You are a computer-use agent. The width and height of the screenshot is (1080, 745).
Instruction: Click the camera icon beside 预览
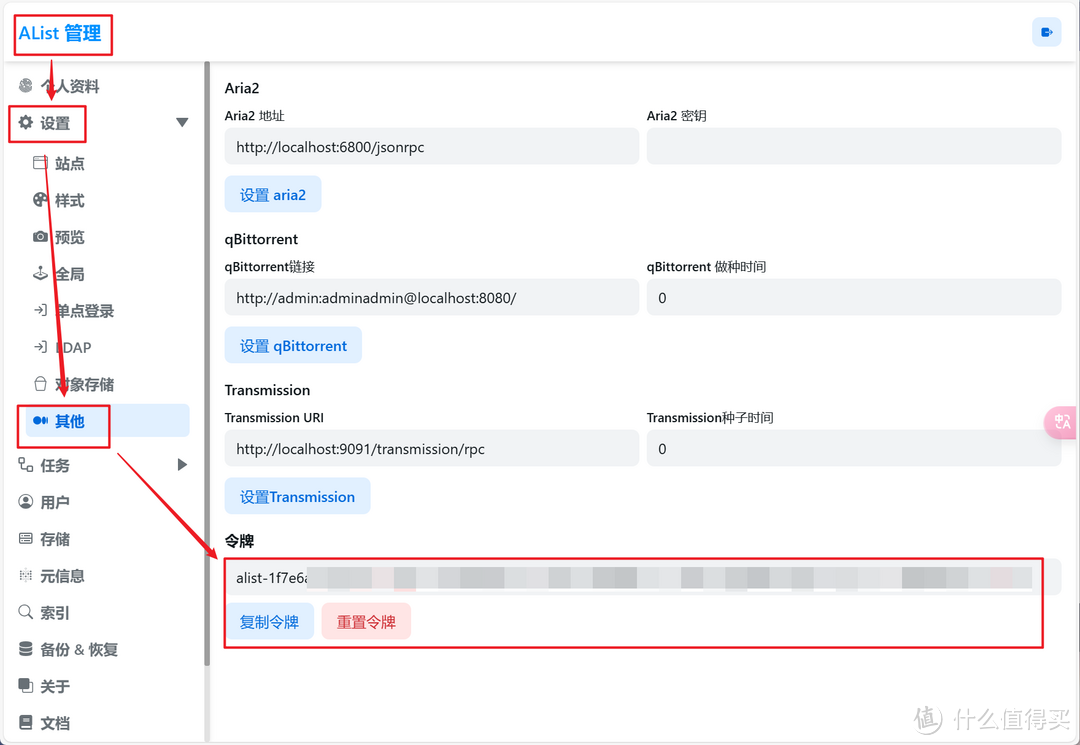pos(40,237)
